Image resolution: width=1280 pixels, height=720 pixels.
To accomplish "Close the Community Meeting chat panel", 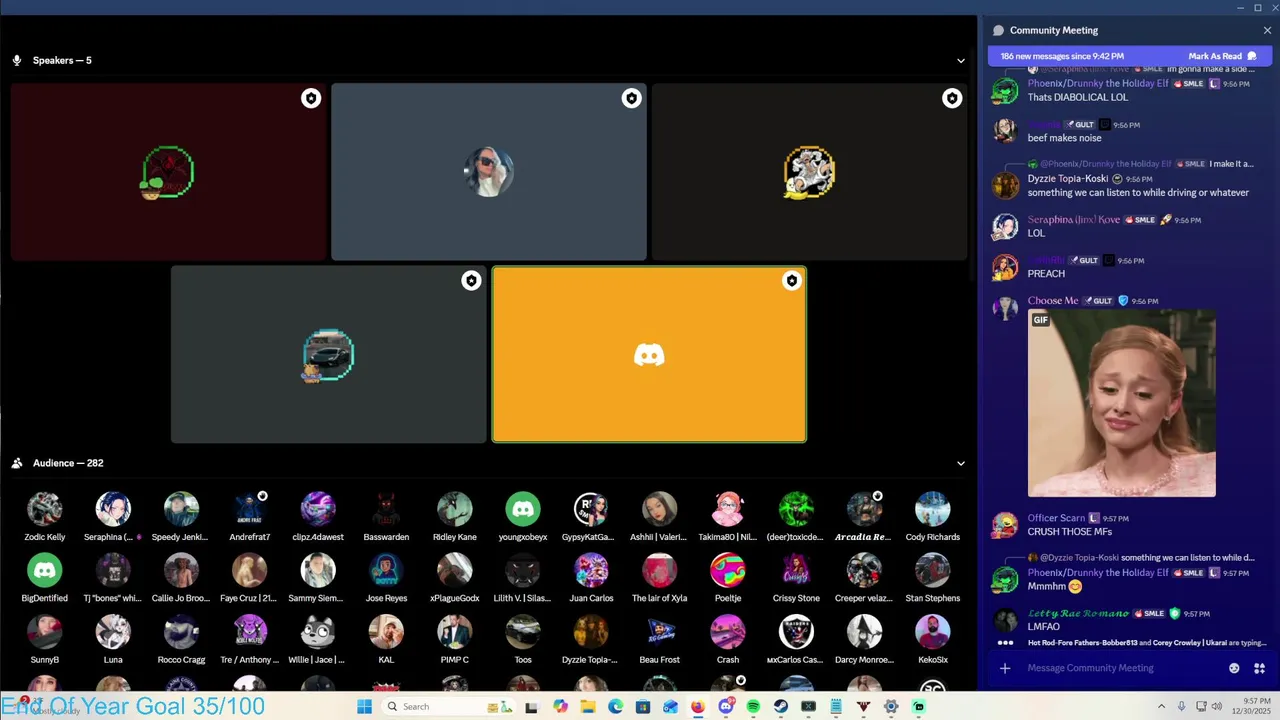I will point(1267,30).
